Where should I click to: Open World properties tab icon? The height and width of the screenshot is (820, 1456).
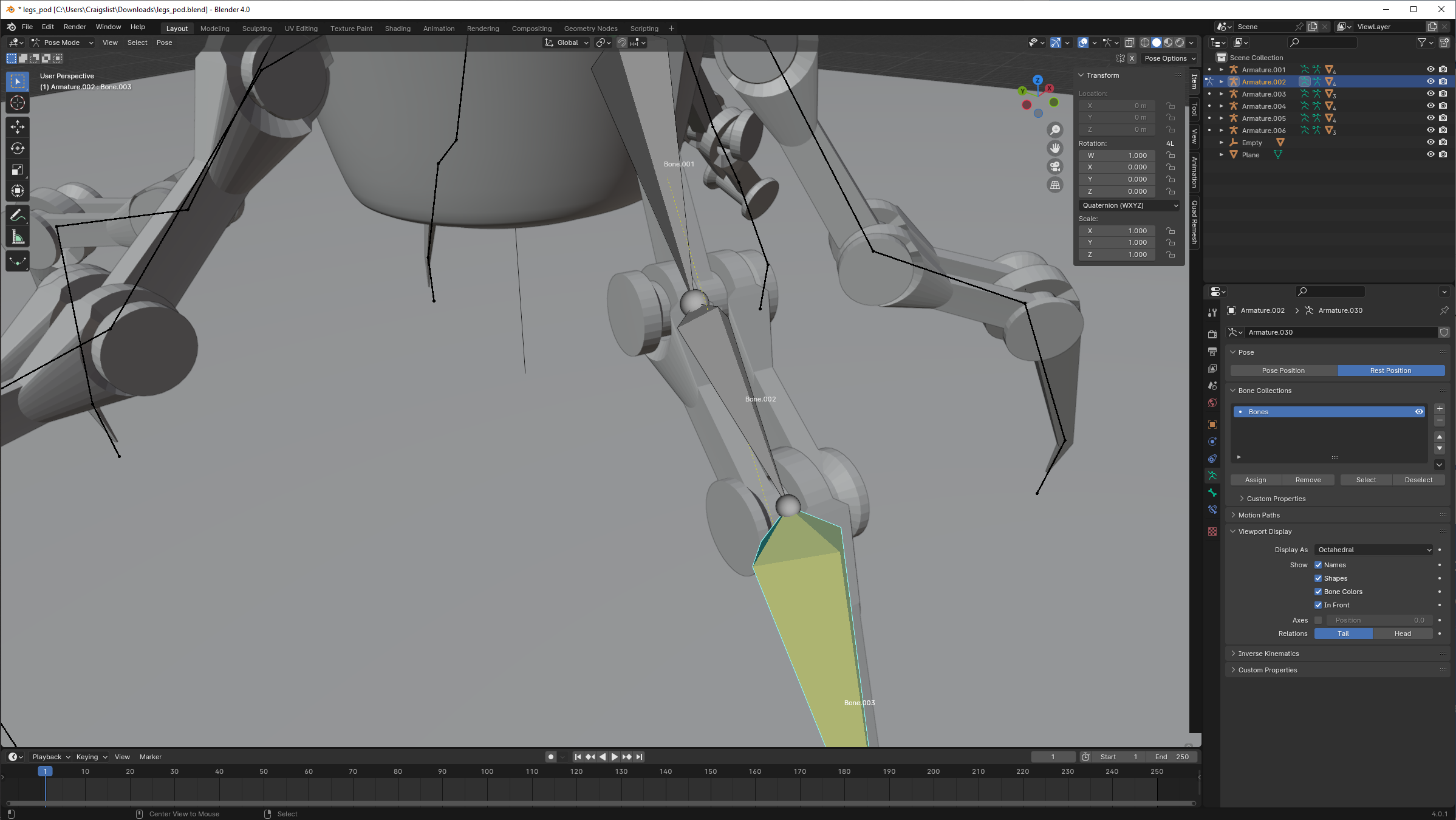coord(1212,403)
